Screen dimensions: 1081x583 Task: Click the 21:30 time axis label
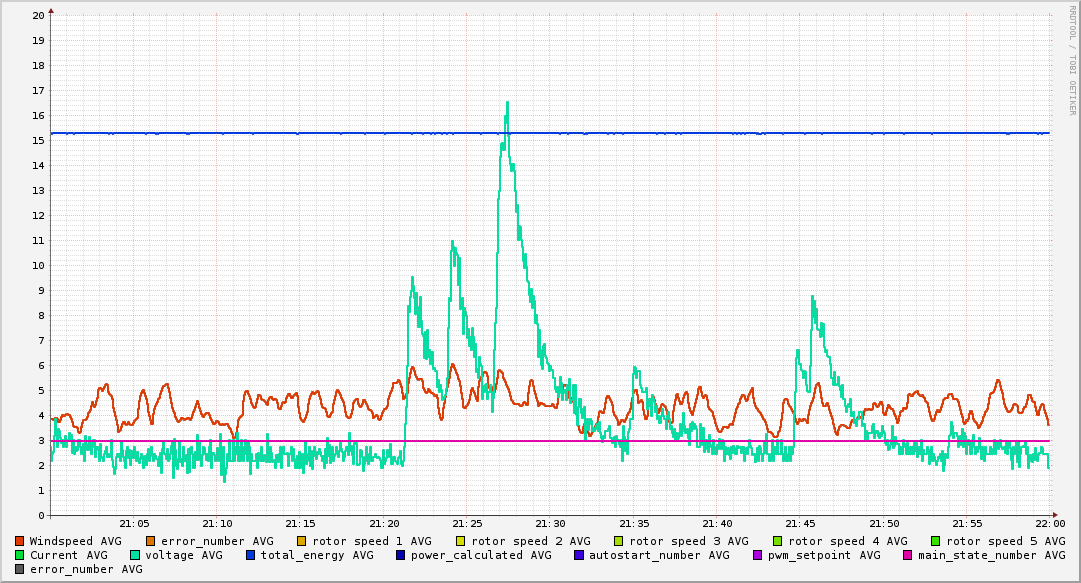[x=550, y=523]
